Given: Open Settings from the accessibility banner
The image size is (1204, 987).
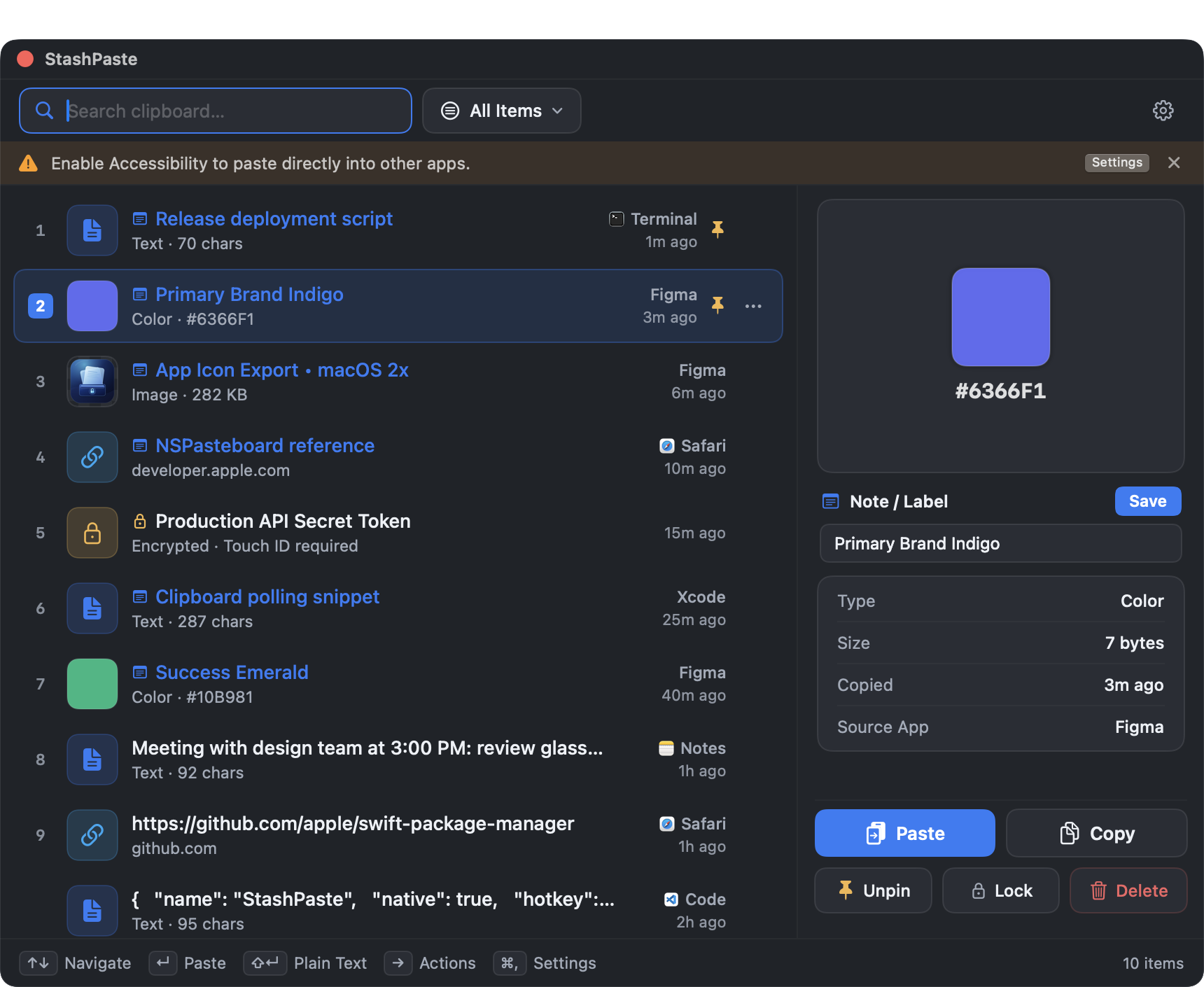Looking at the screenshot, I should 1117,162.
